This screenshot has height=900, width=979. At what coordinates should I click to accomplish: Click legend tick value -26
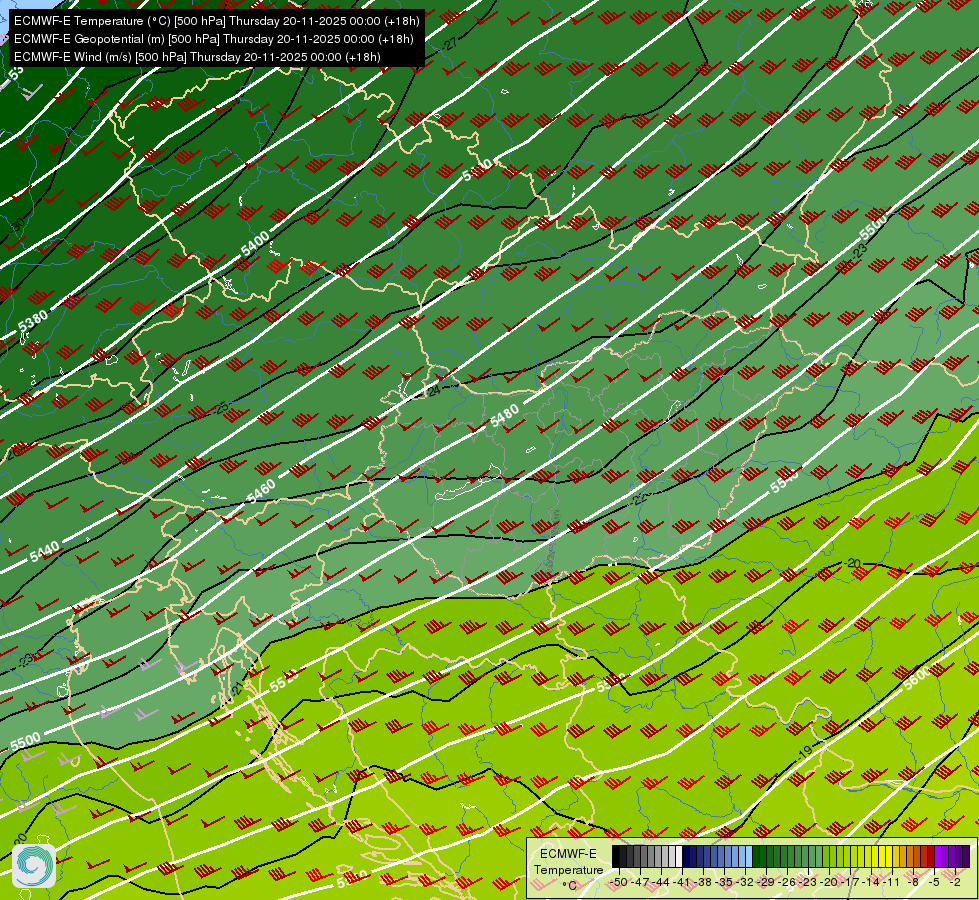coord(787,883)
